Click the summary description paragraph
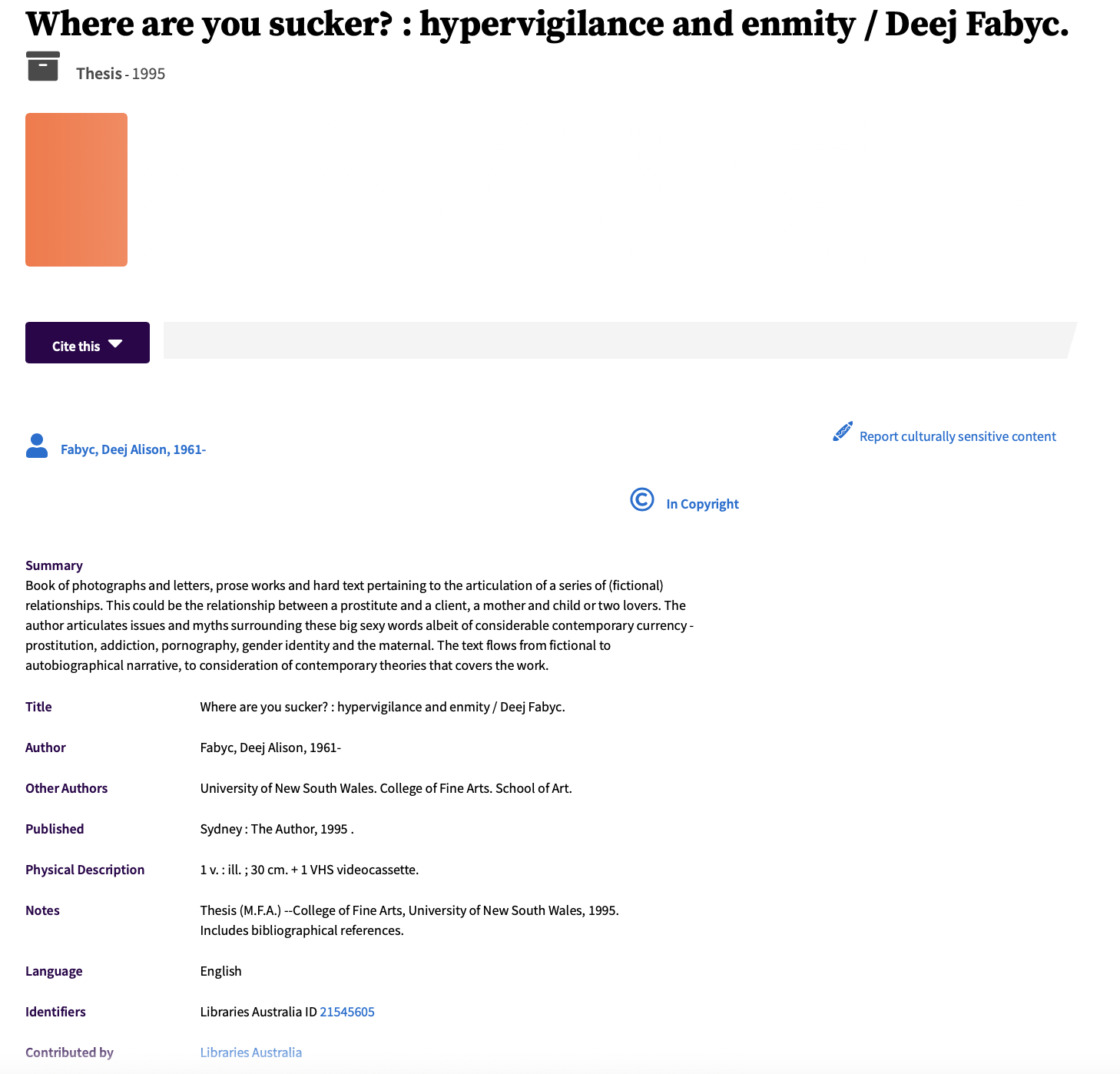 [360, 625]
